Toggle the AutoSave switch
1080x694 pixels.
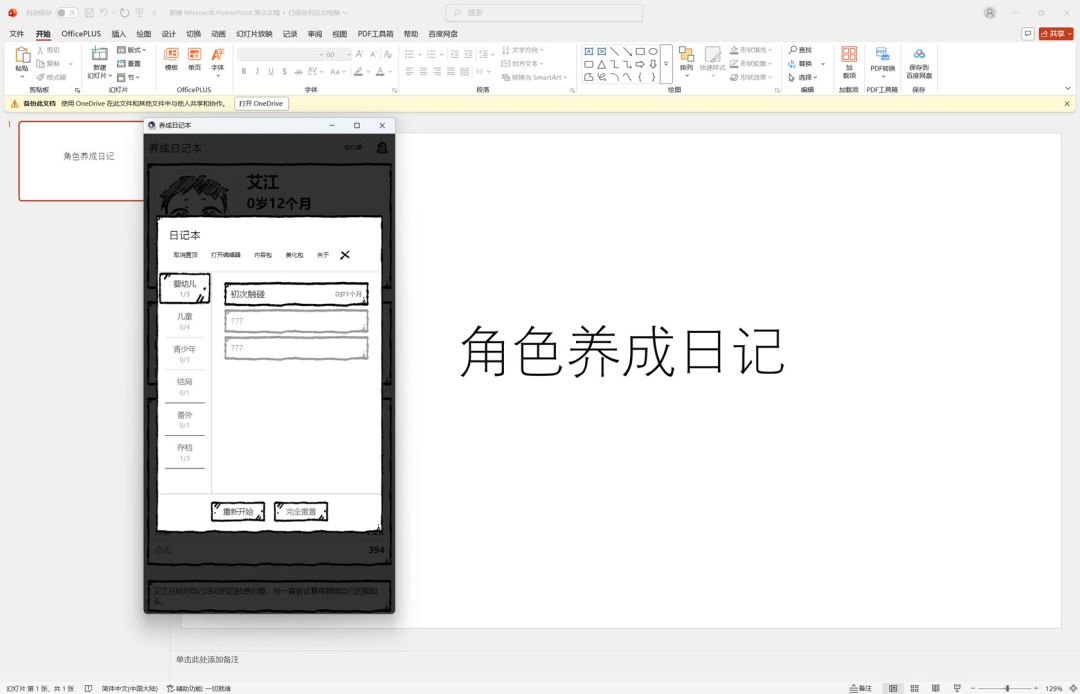66,12
